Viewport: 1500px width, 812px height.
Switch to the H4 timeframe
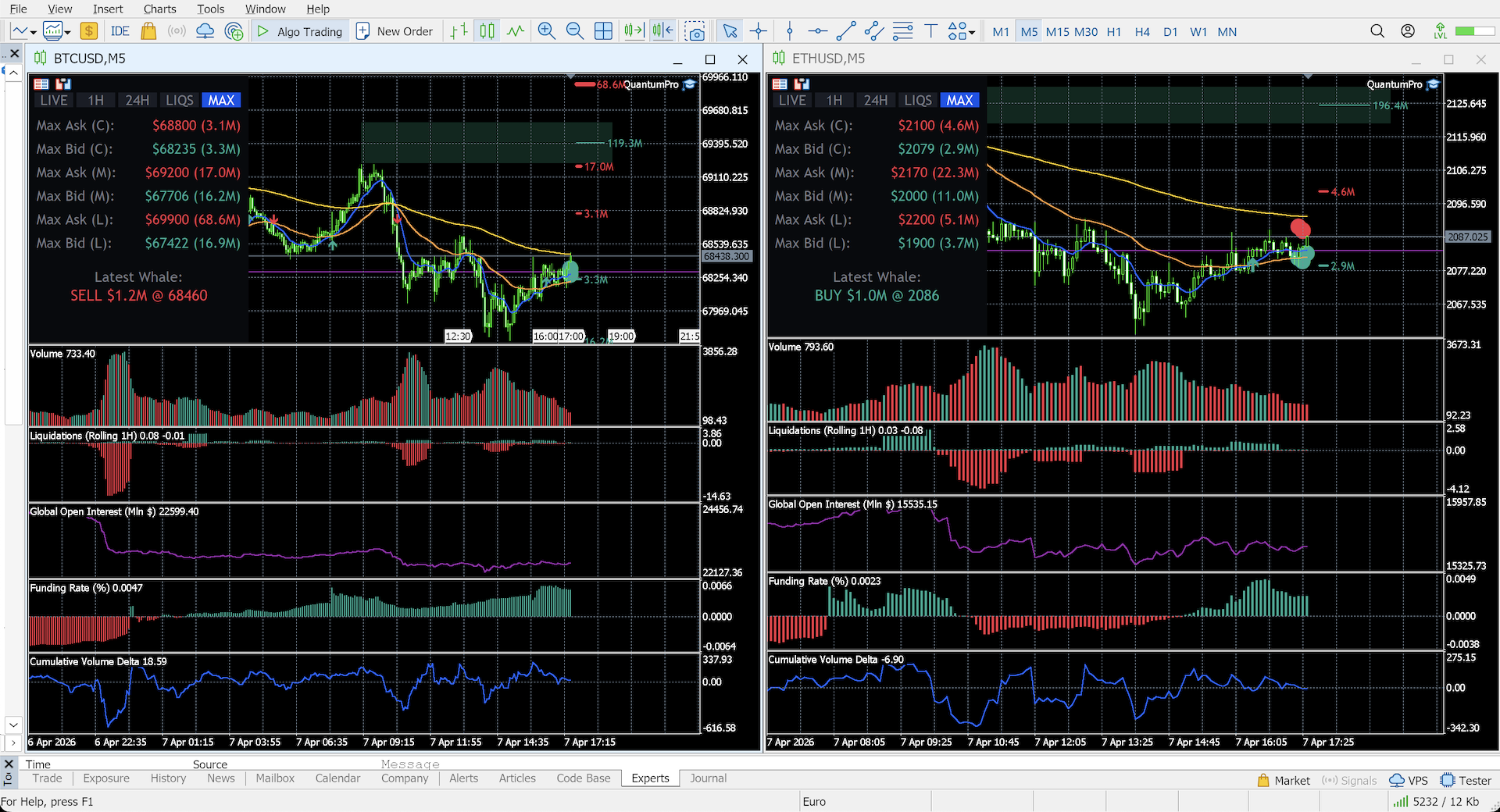click(1142, 32)
